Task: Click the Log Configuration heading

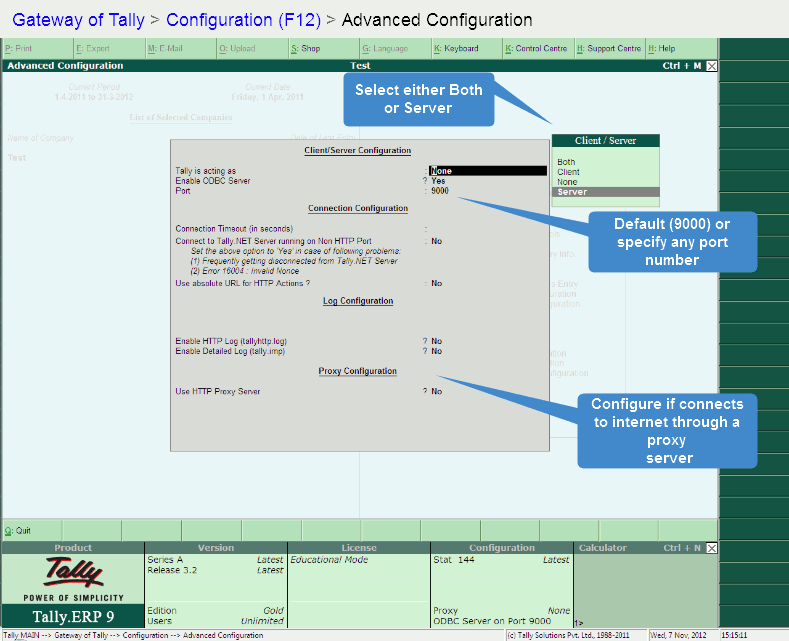Action: coord(358,301)
